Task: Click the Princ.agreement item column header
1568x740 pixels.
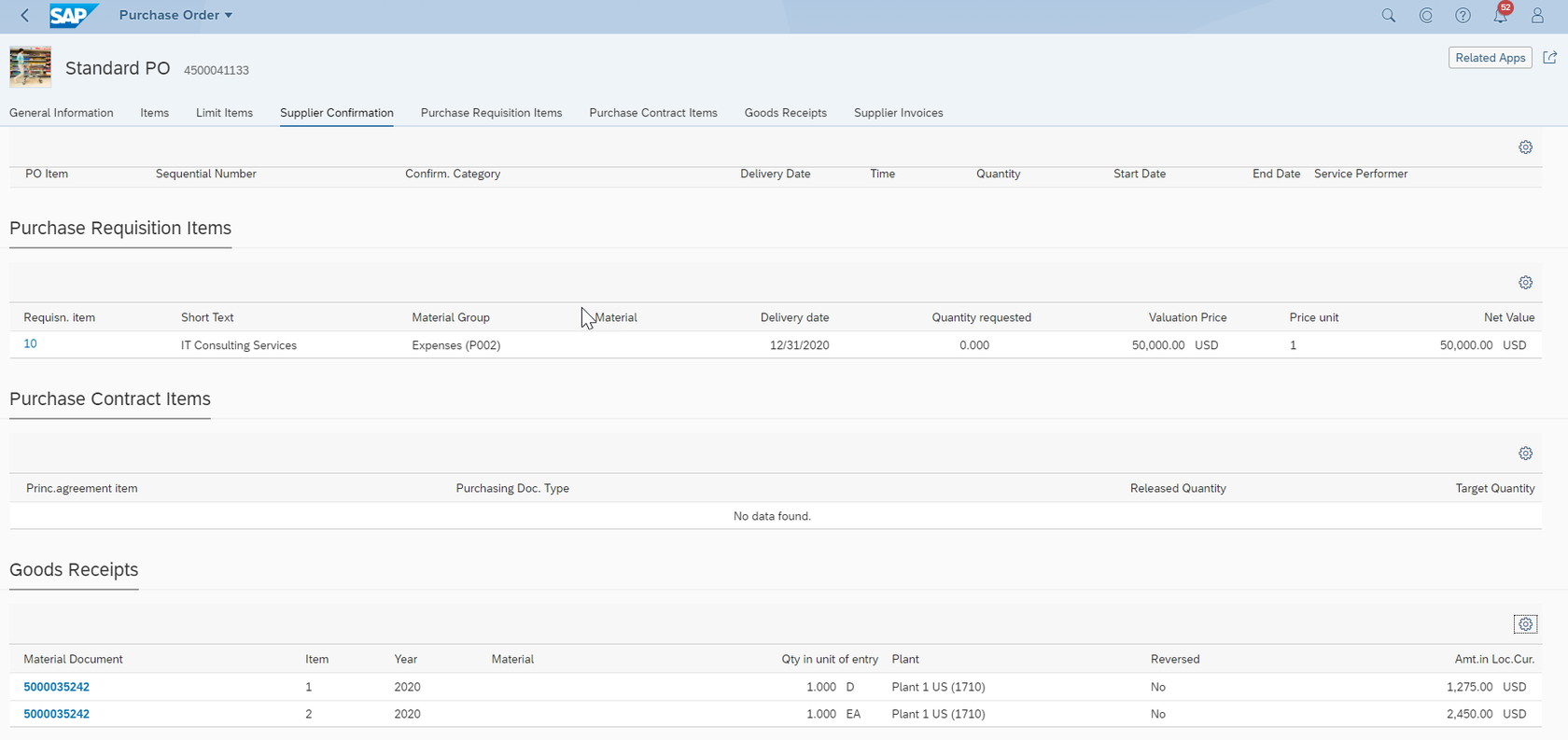Action: click(82, 488)
